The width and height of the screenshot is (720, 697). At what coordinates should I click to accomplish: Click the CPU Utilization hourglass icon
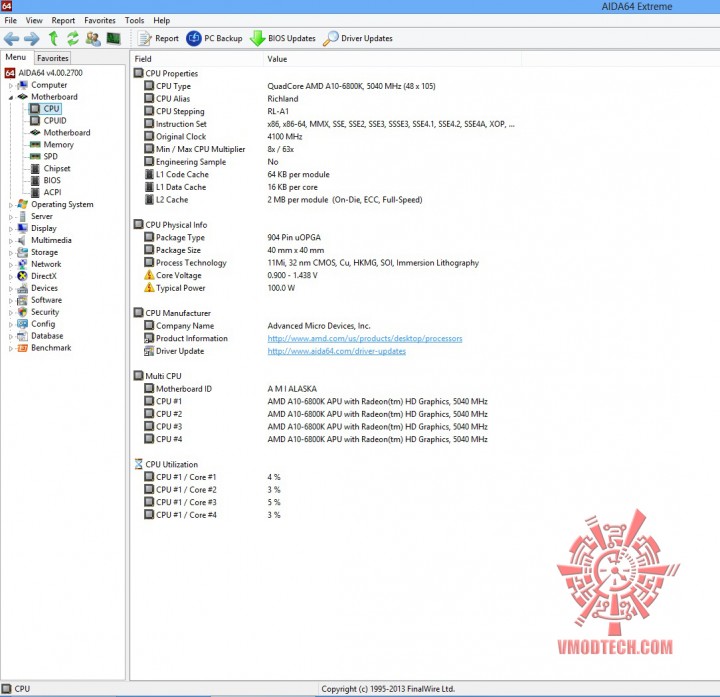[x=138, y=464]
